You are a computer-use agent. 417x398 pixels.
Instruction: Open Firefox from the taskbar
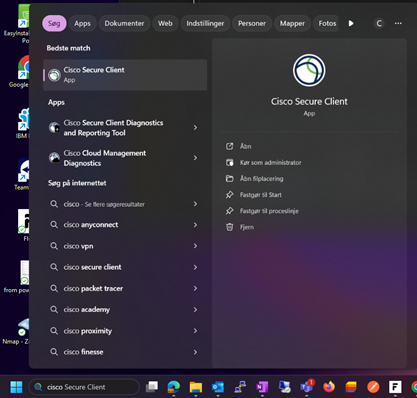tap(329, 387)
